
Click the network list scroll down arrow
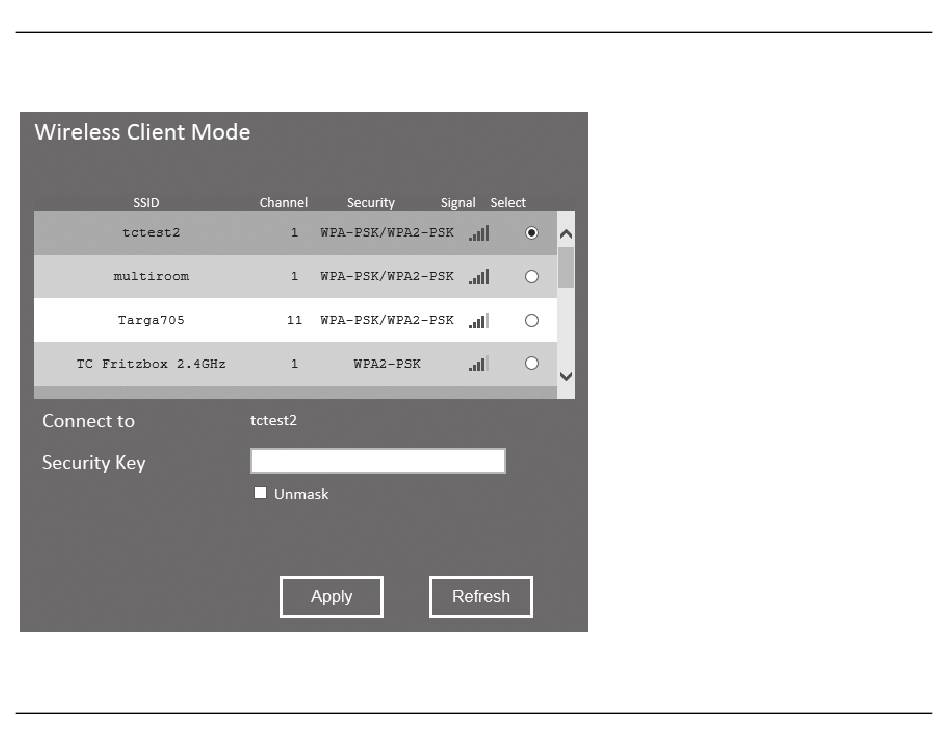[x=566, y=376]
